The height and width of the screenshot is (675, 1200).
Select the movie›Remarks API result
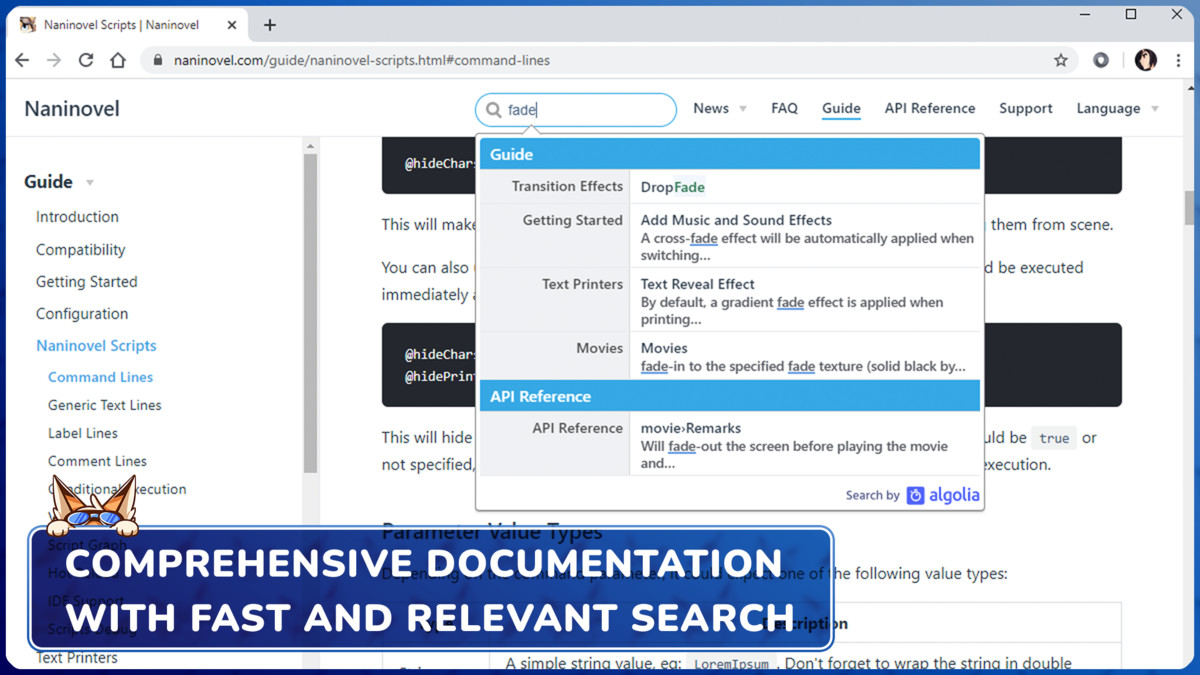pos(805,445)
